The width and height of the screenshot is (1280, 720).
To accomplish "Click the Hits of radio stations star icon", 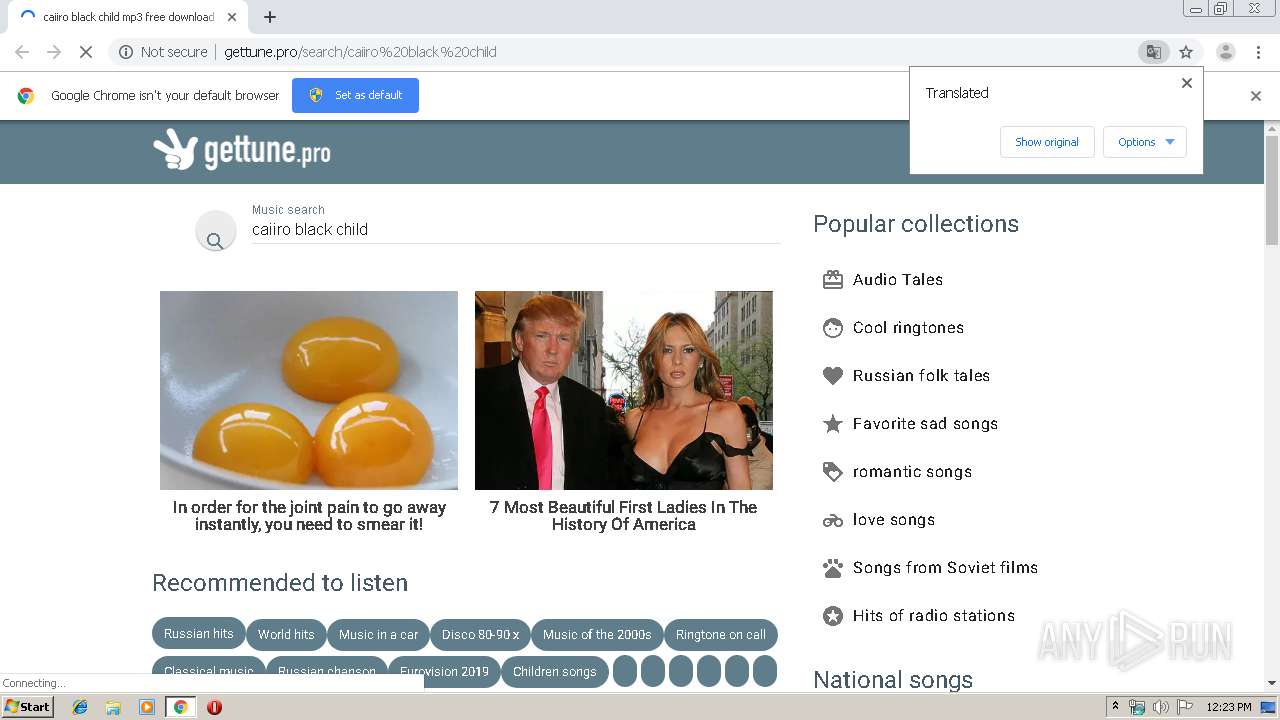I will coord(833,616).
